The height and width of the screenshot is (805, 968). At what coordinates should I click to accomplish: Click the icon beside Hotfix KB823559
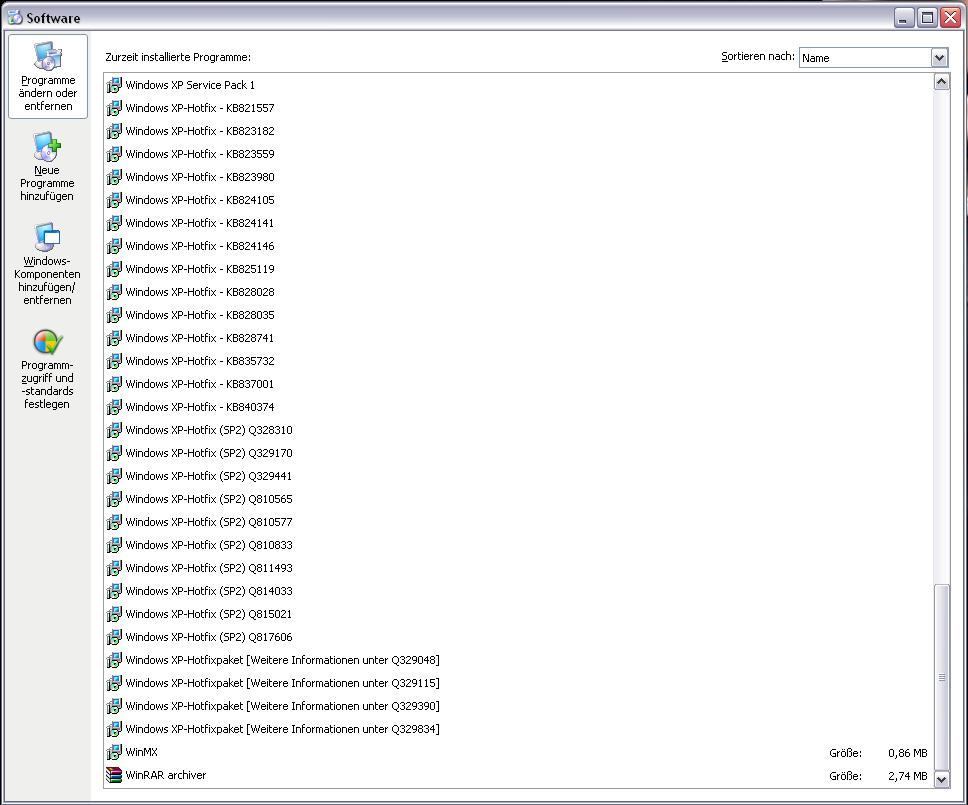pos(114,154)
